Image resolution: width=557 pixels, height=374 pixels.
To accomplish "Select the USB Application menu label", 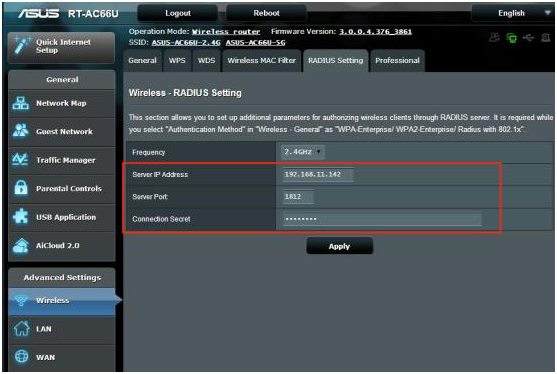I will click(66, 217).
